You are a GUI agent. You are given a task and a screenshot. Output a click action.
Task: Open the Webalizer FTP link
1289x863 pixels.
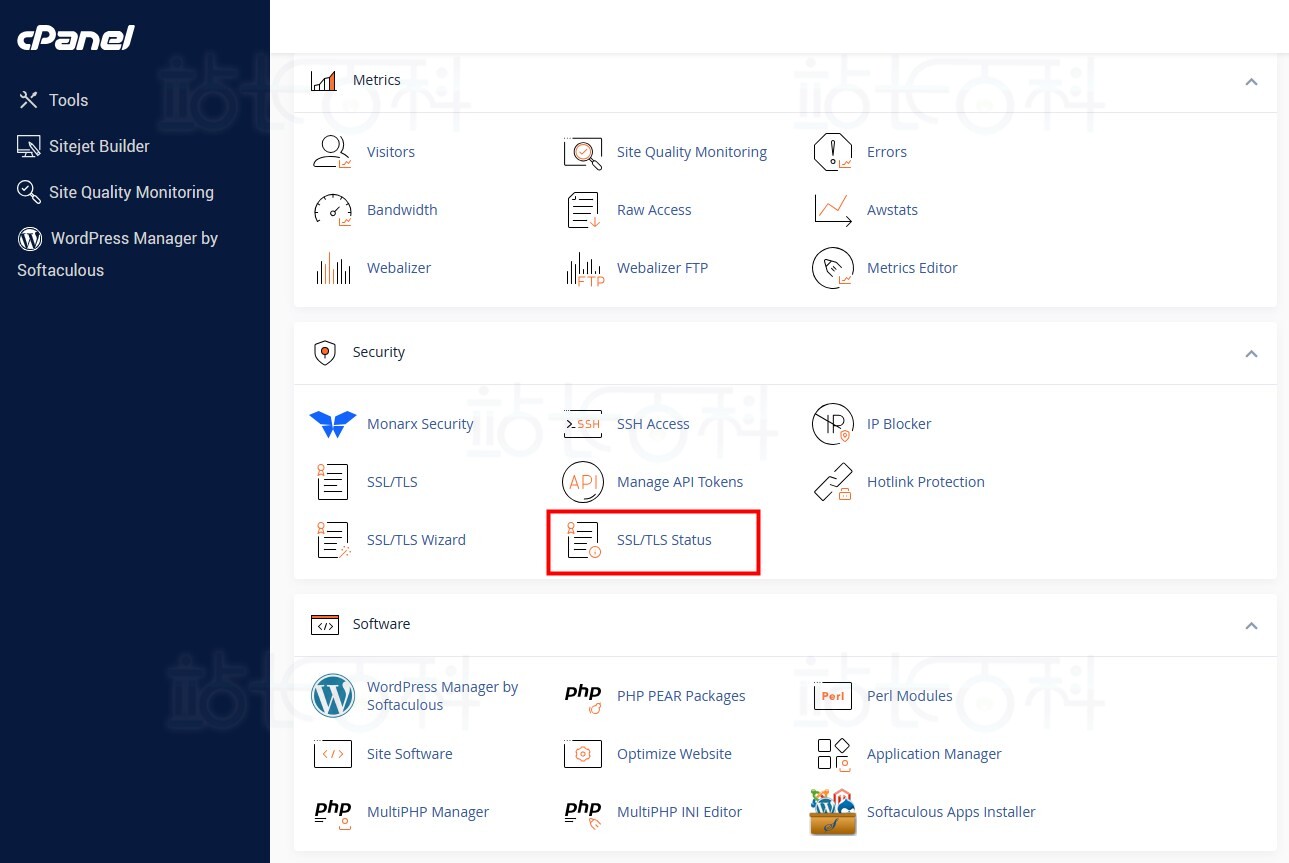coord(662,268)
